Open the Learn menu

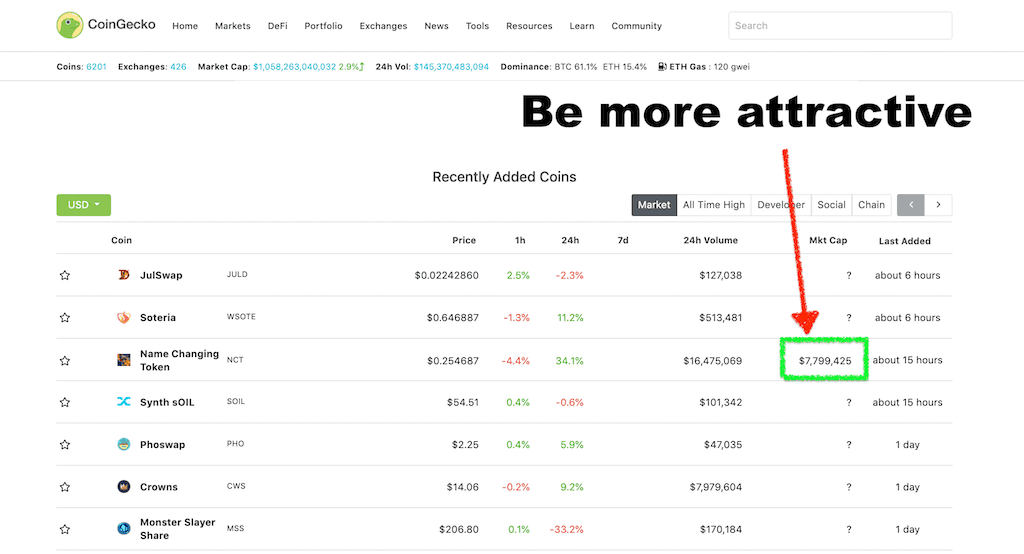click(582, 26)
